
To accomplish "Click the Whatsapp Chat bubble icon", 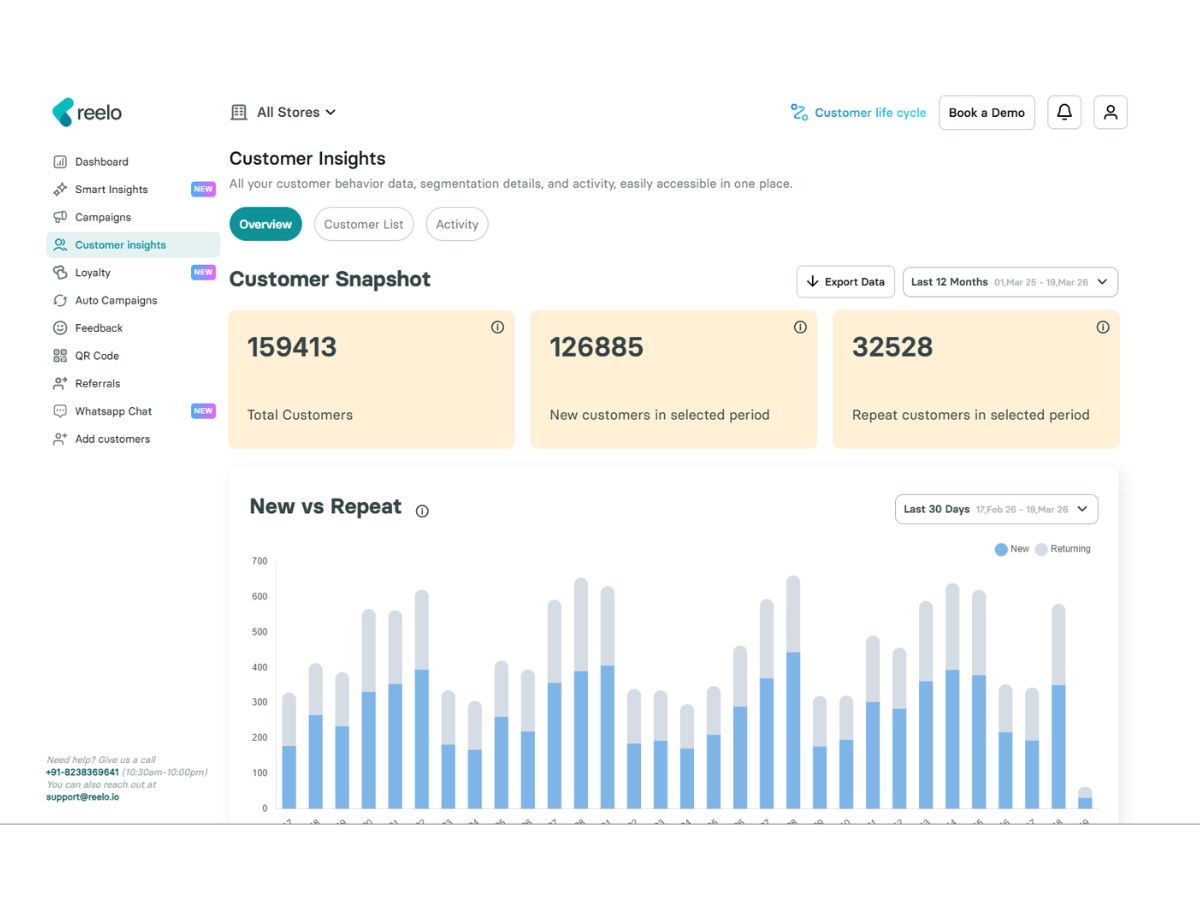I will (x=60, y=411).
